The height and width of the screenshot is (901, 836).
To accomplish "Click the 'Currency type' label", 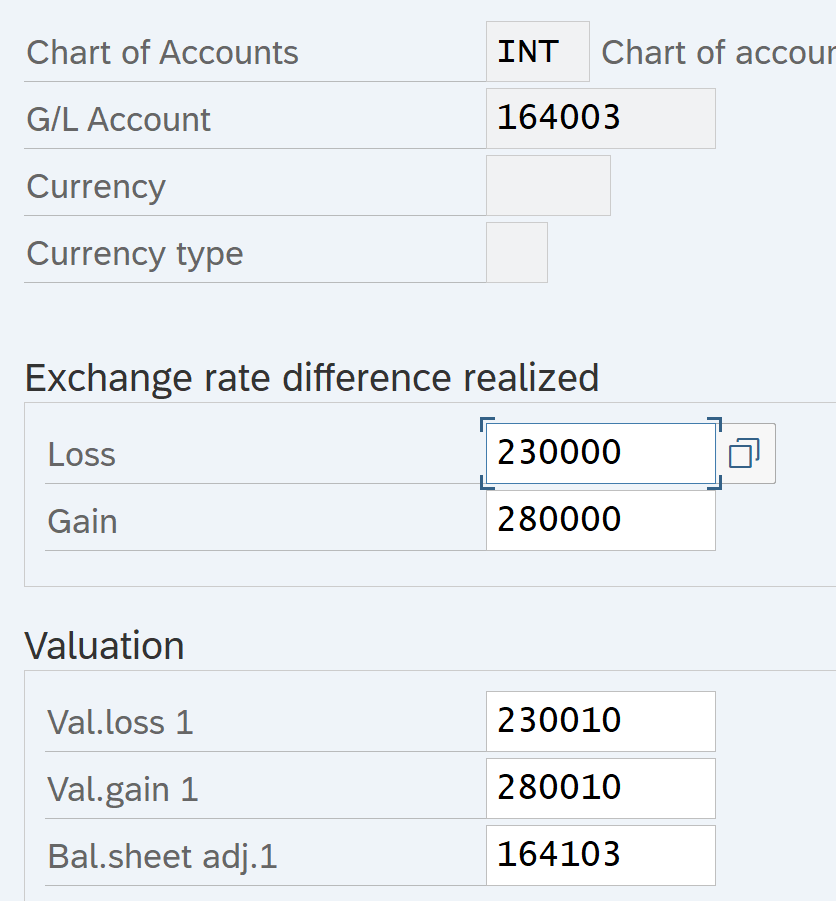I will [134, 254].
